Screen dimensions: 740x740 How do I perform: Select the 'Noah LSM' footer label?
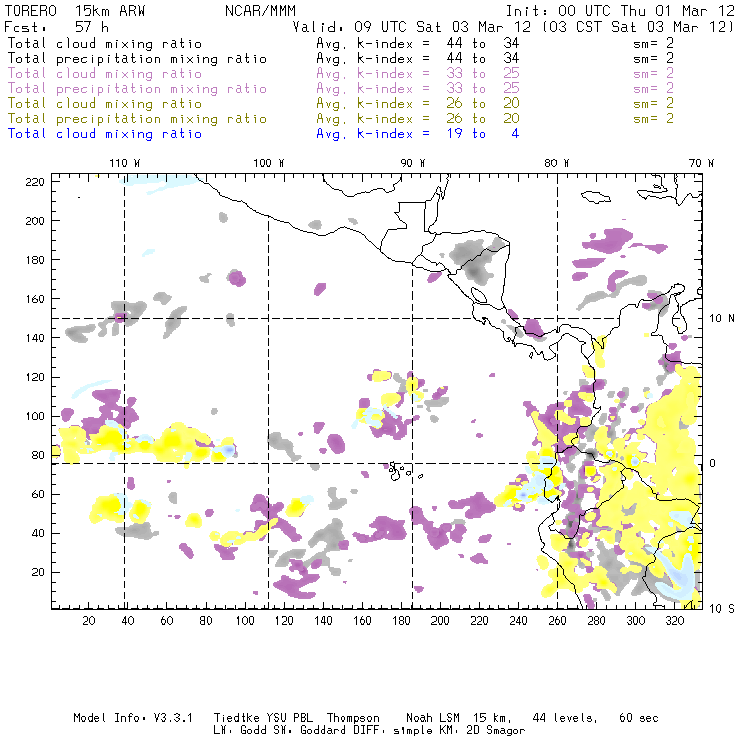[x=433, y=718]
